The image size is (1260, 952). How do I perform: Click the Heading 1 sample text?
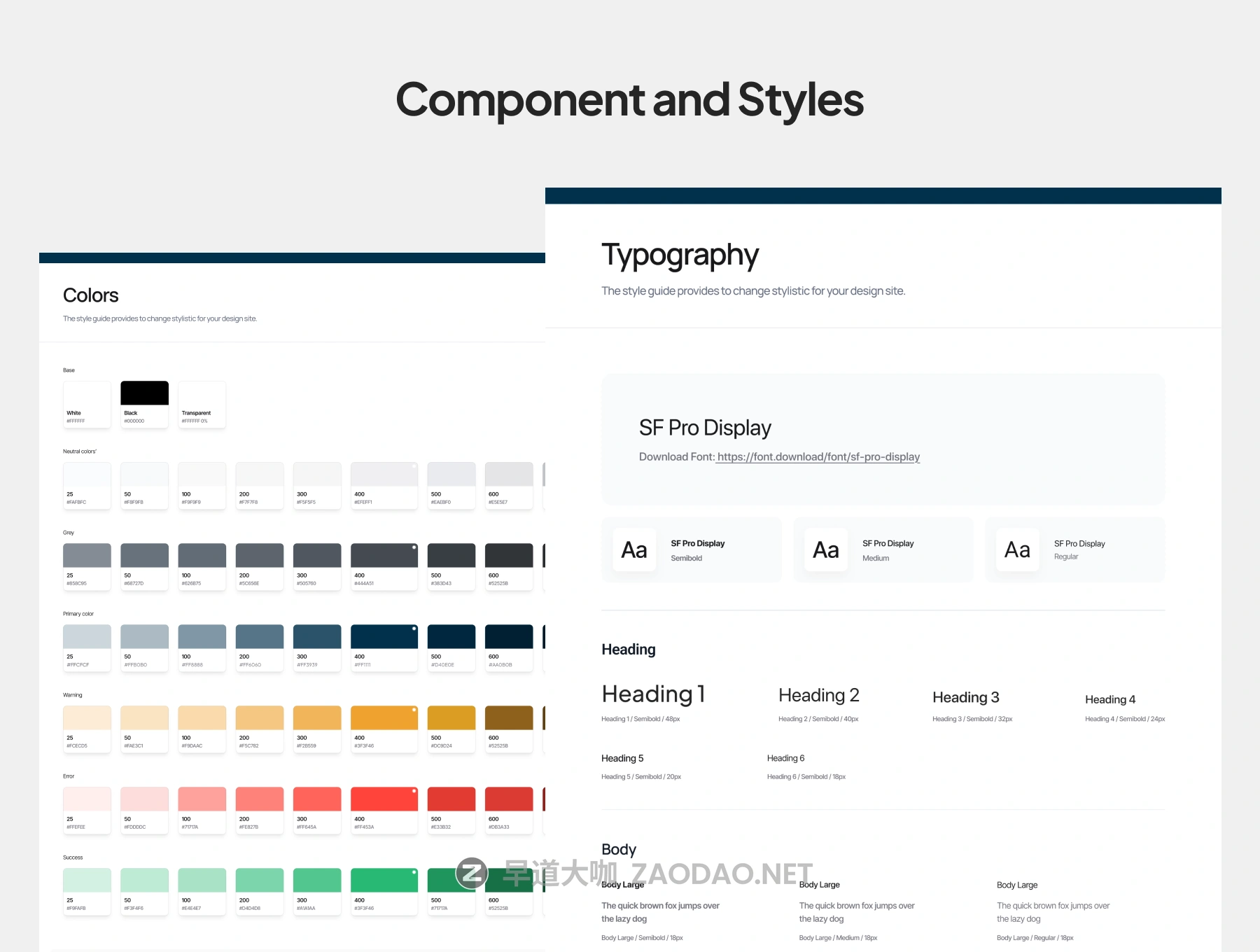tap(653, 694)
